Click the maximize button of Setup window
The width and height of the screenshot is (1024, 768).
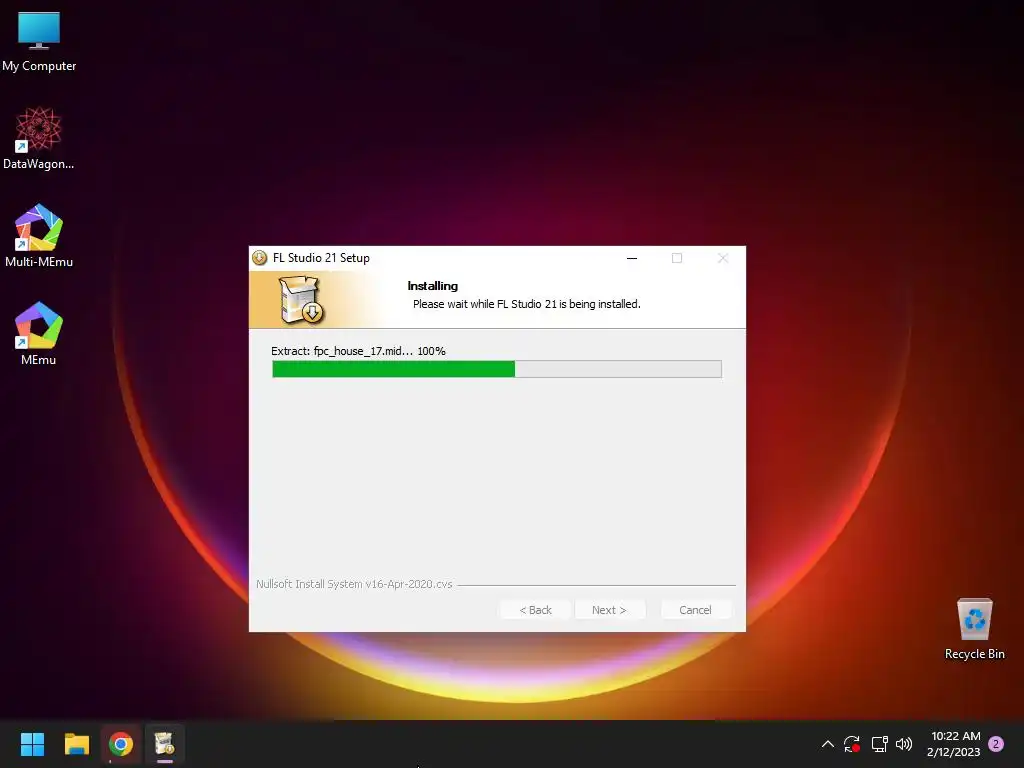click(677, 258)
